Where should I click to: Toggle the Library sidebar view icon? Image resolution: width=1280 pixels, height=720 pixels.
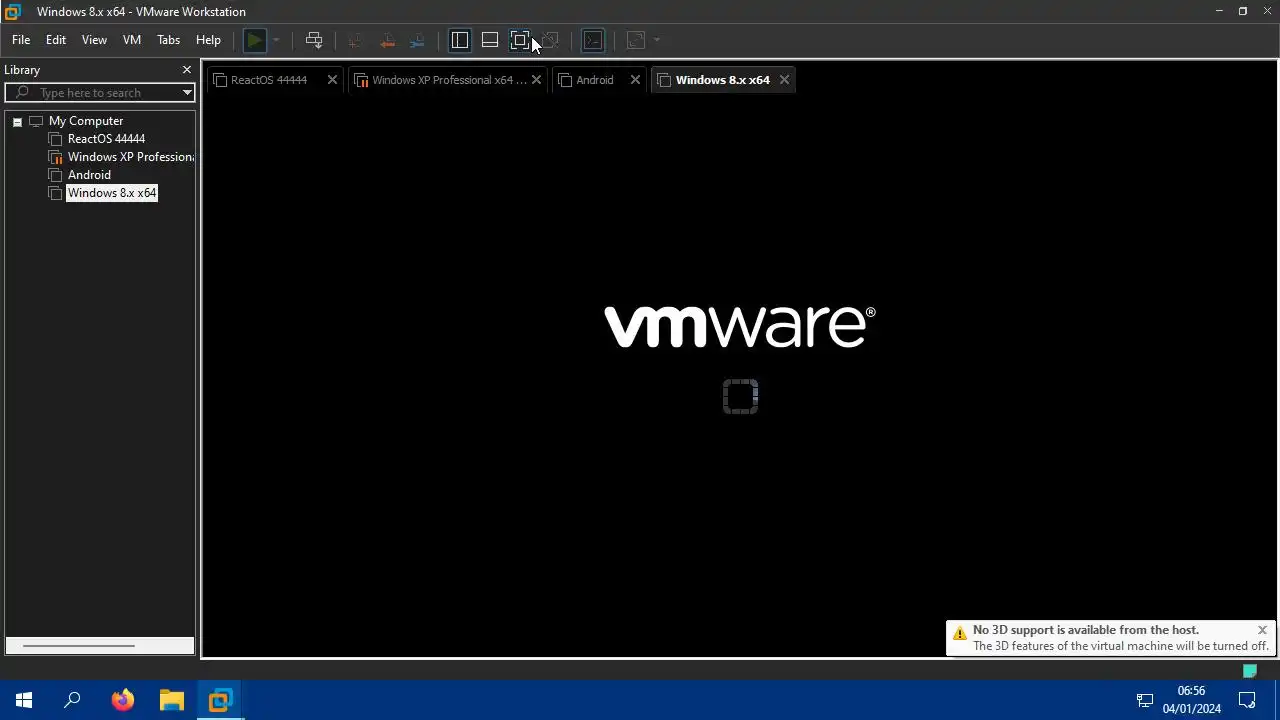point(460,40)
